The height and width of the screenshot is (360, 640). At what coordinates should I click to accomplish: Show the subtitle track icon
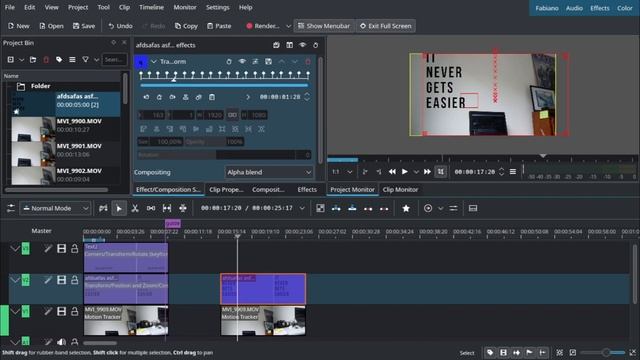coord(473,208)
